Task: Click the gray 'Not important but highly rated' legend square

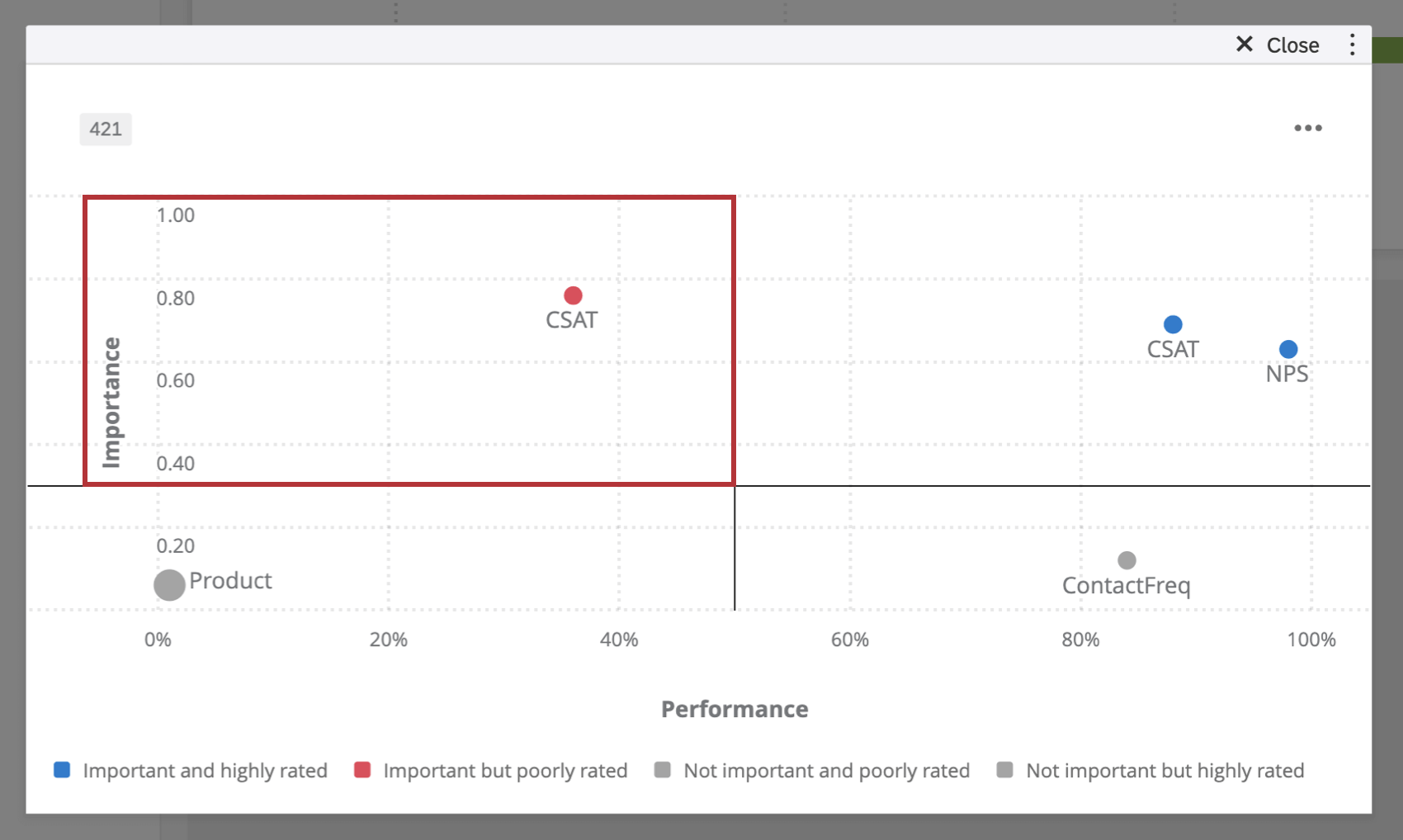Action: (1005, 769)
